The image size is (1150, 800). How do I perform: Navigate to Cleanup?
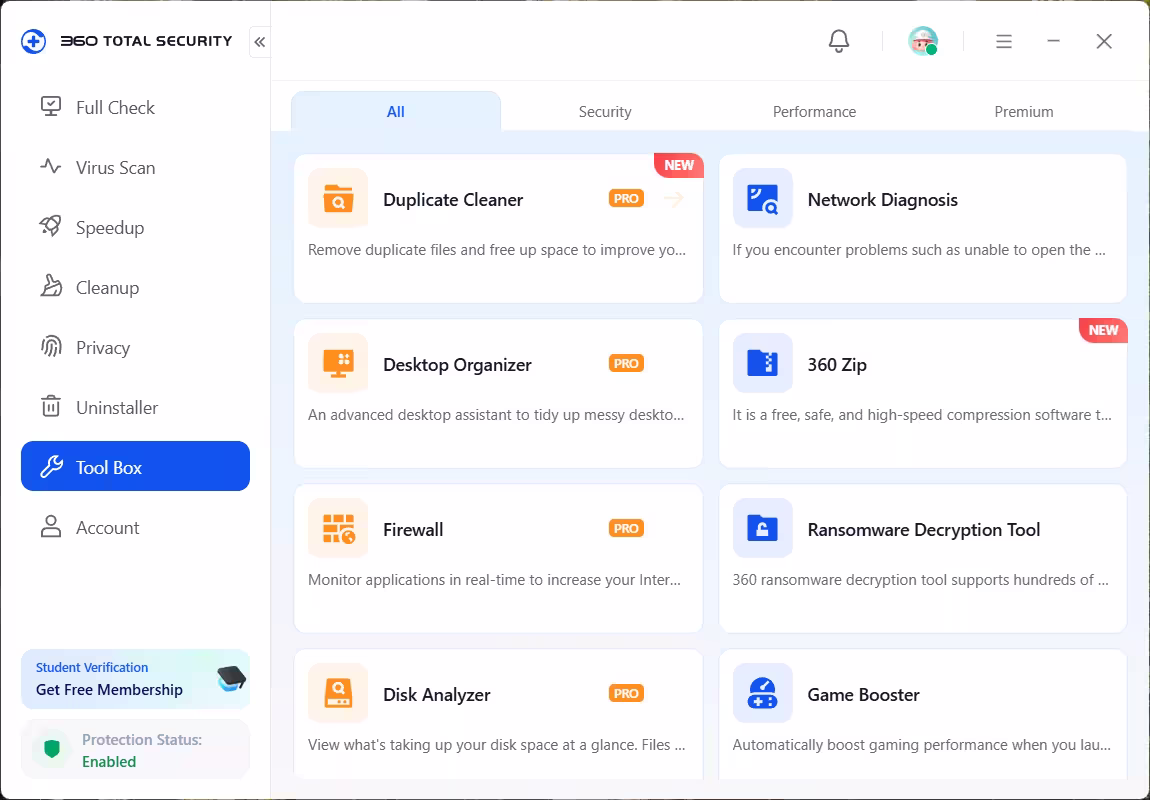coord(135,287)
